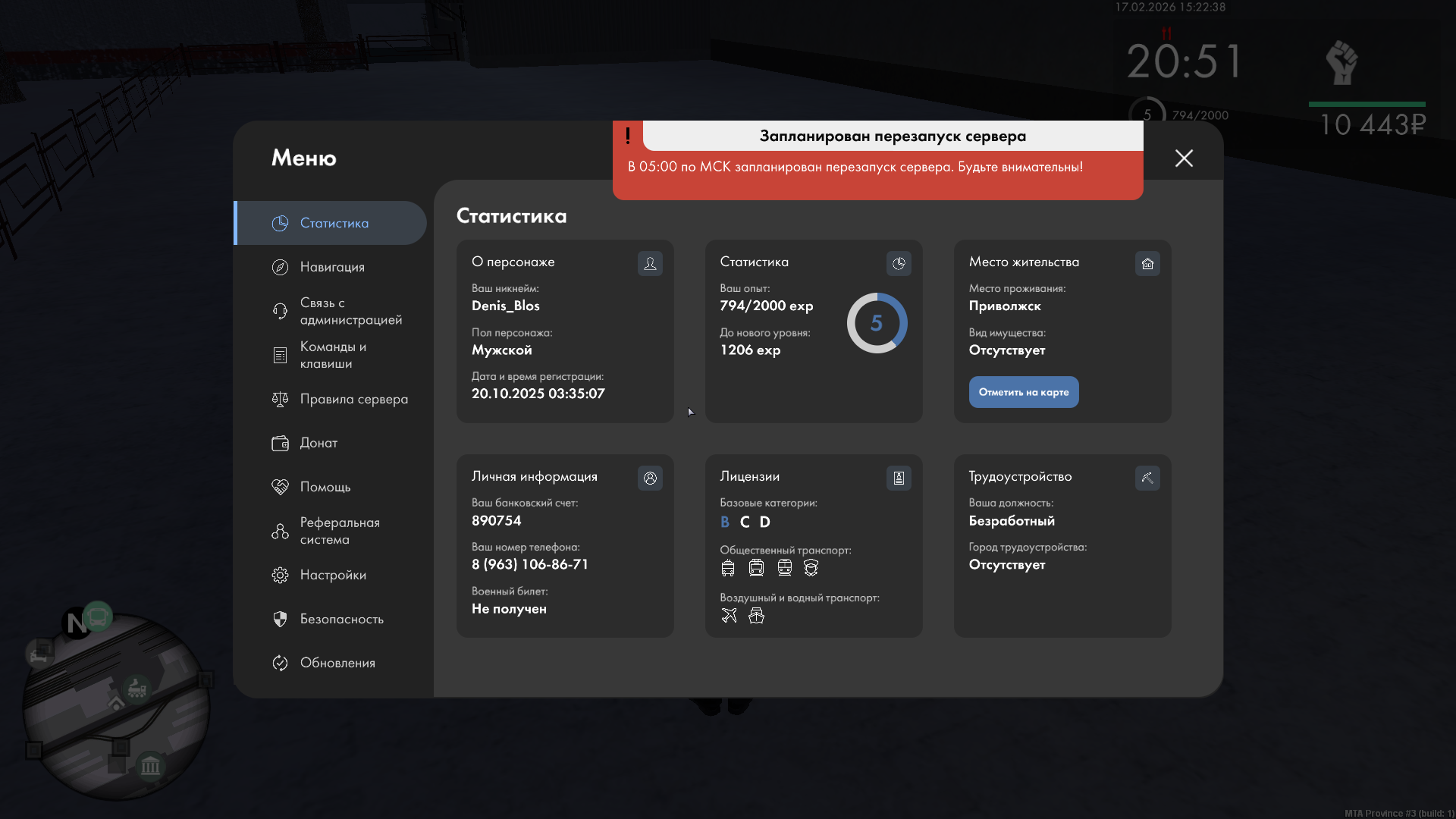Click the airplane license icon
Image resolution: width=1456 pixels, height=819 pixels.
point(729,616)
